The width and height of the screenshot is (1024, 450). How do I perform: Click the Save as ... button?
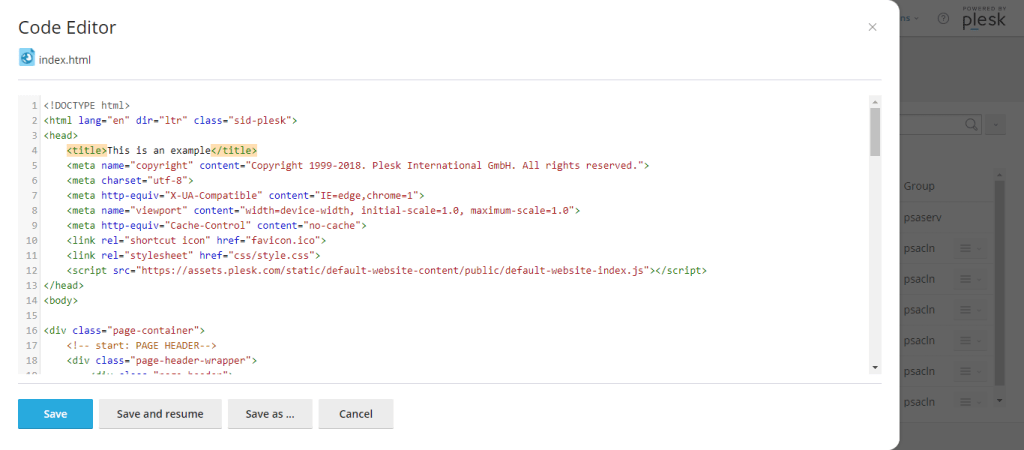pos(270,414)
